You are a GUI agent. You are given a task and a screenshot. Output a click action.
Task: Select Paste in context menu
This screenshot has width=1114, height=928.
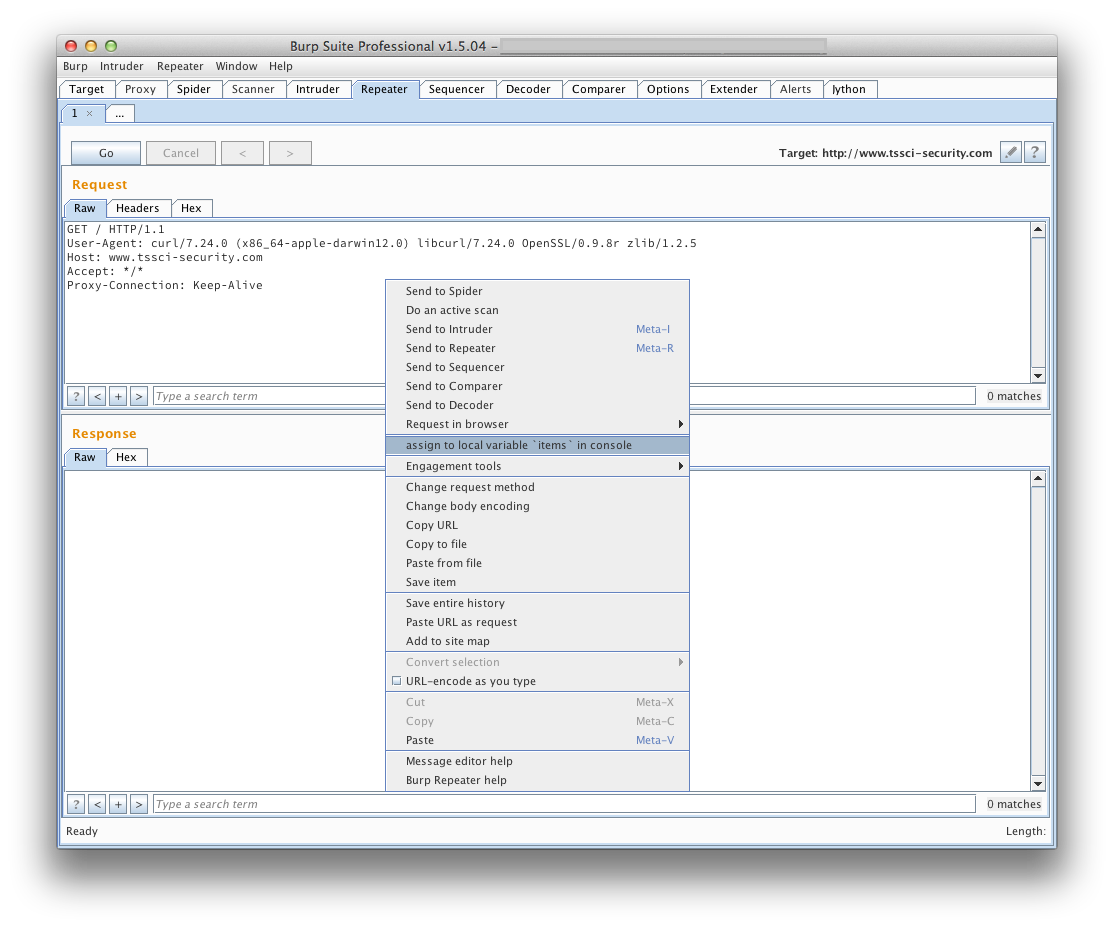point(537,740)
